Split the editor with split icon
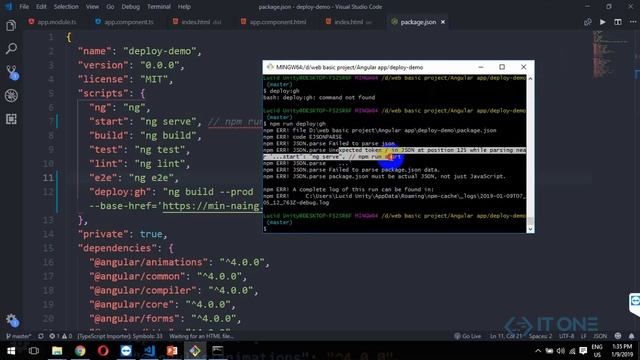Image resolution: width=640 pixels, height=360 pixels. (x=618, y=22)
